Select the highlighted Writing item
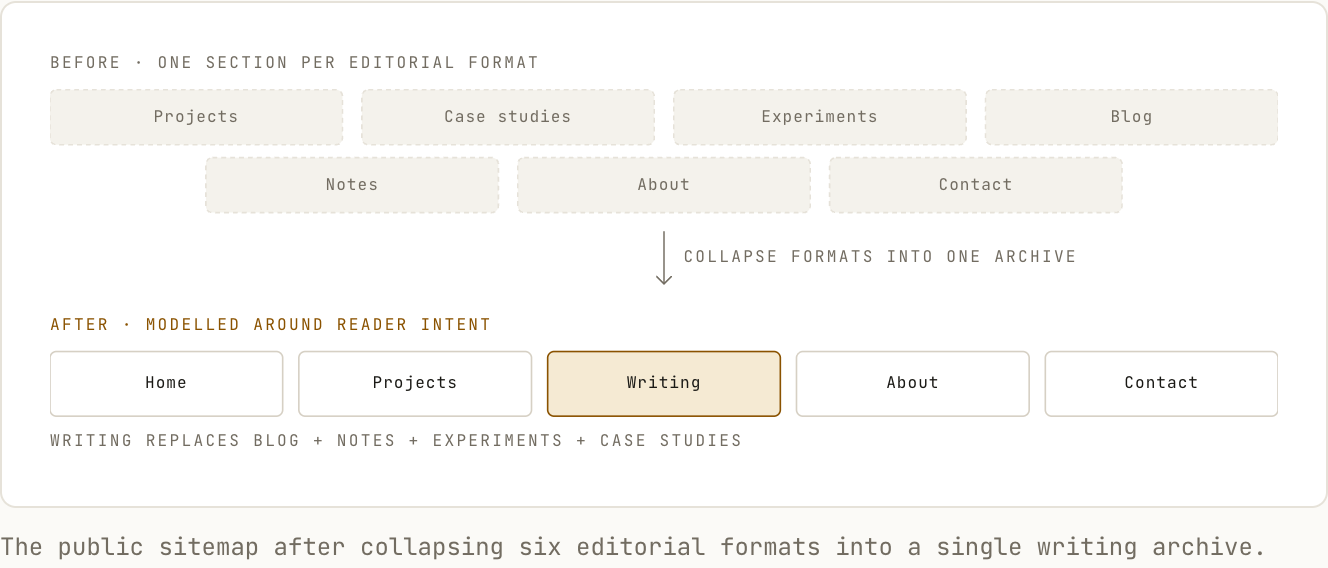Screen dimensions: 1328x568 (x=664, y=383)
